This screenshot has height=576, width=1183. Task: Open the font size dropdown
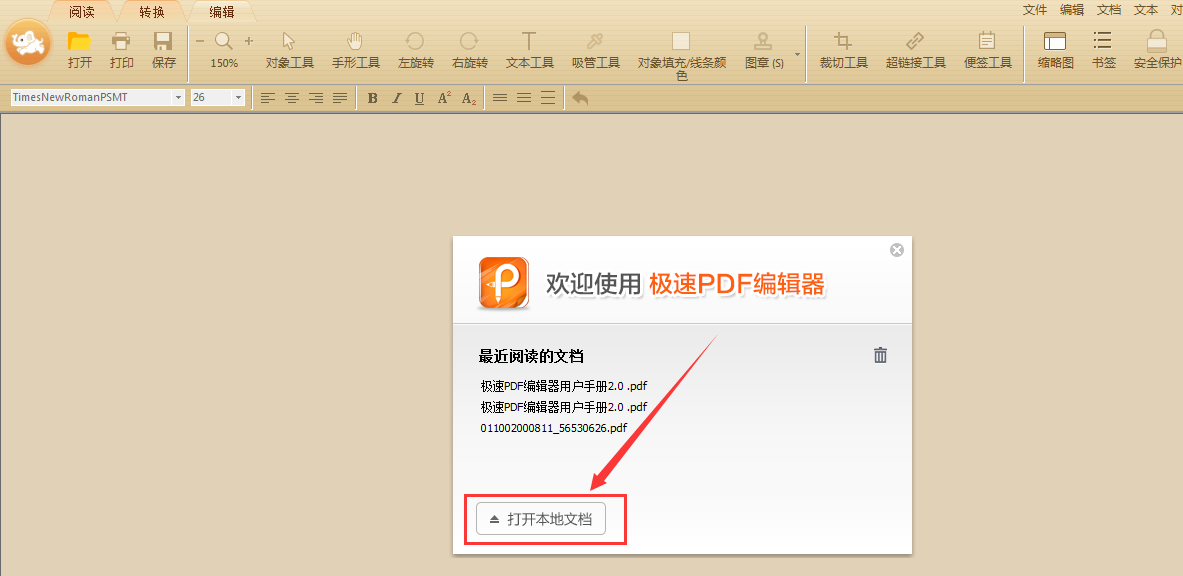click(237, 97)
